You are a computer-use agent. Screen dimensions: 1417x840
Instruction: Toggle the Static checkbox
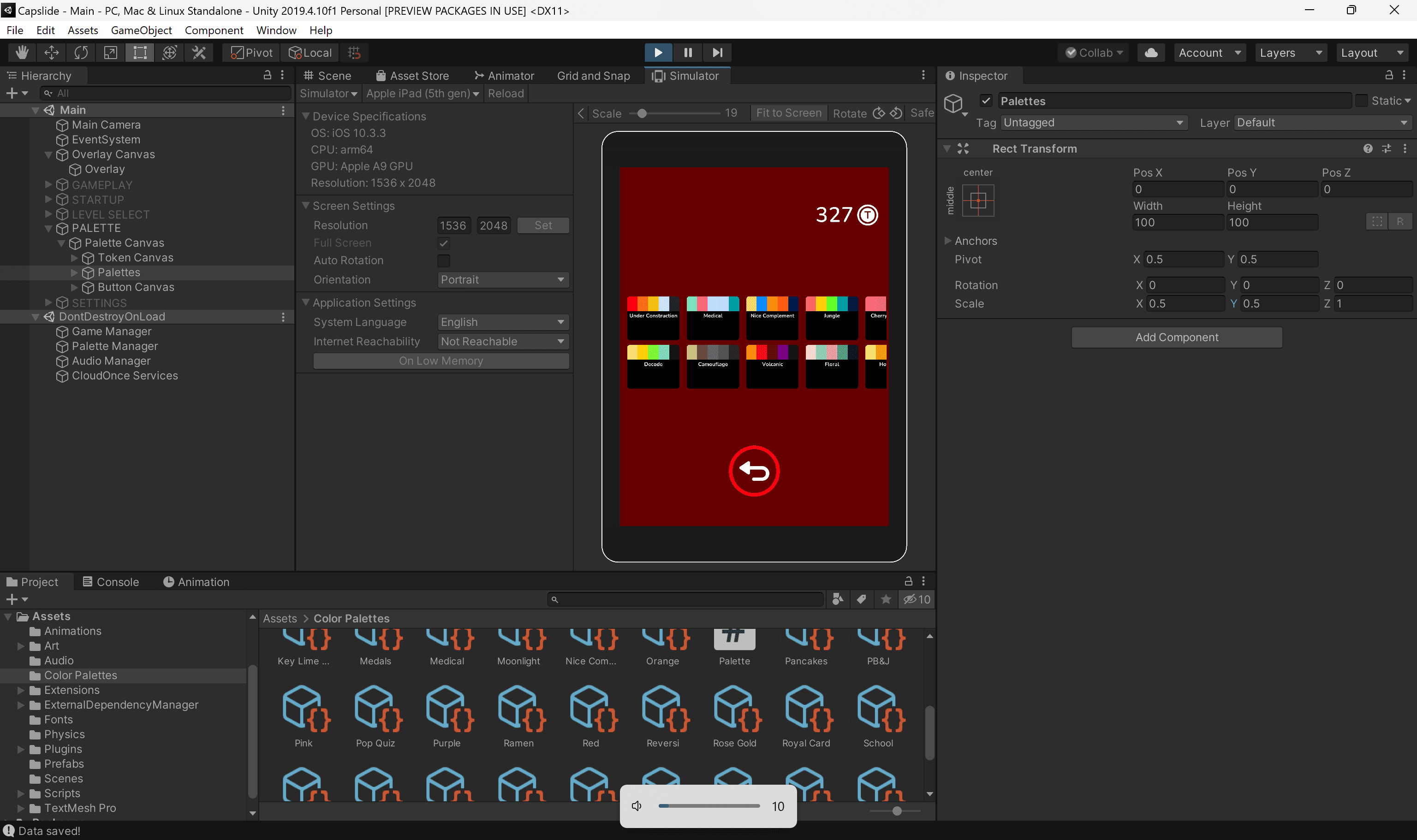coord(1361,101)
